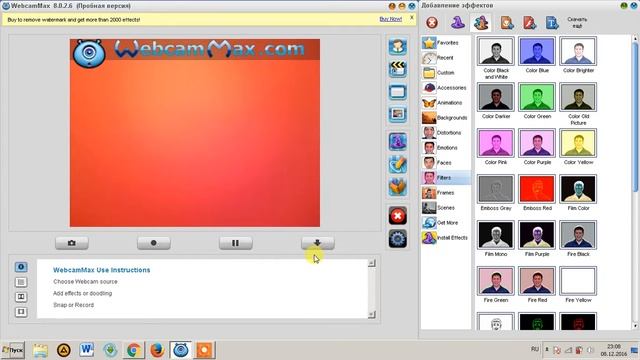640x360 pixels.
Task: Apply Color Brighter filter thumbnail
Action: click(x=578, y=51)
